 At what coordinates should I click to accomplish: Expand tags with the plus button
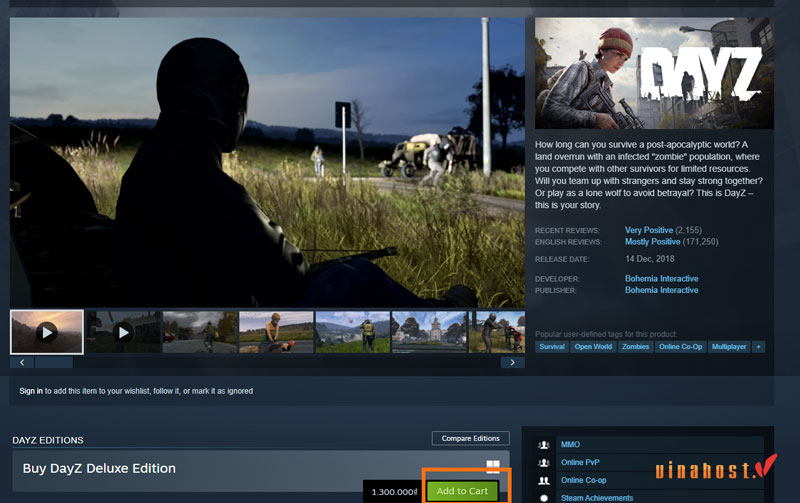click(759, 347)
